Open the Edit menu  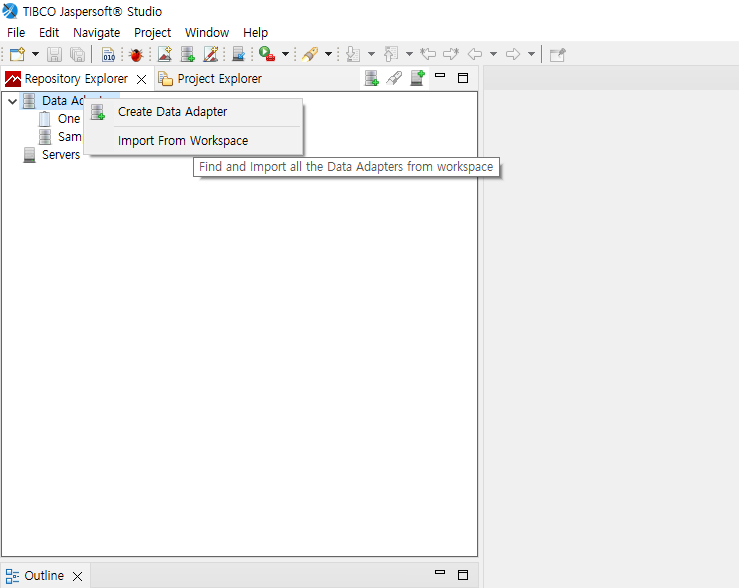coord(49,33)
